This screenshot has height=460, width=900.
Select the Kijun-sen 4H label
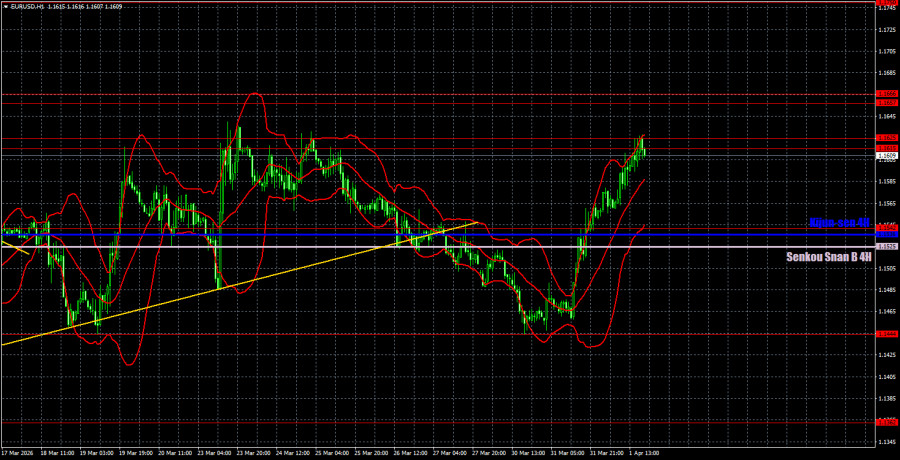pos(840,222)
